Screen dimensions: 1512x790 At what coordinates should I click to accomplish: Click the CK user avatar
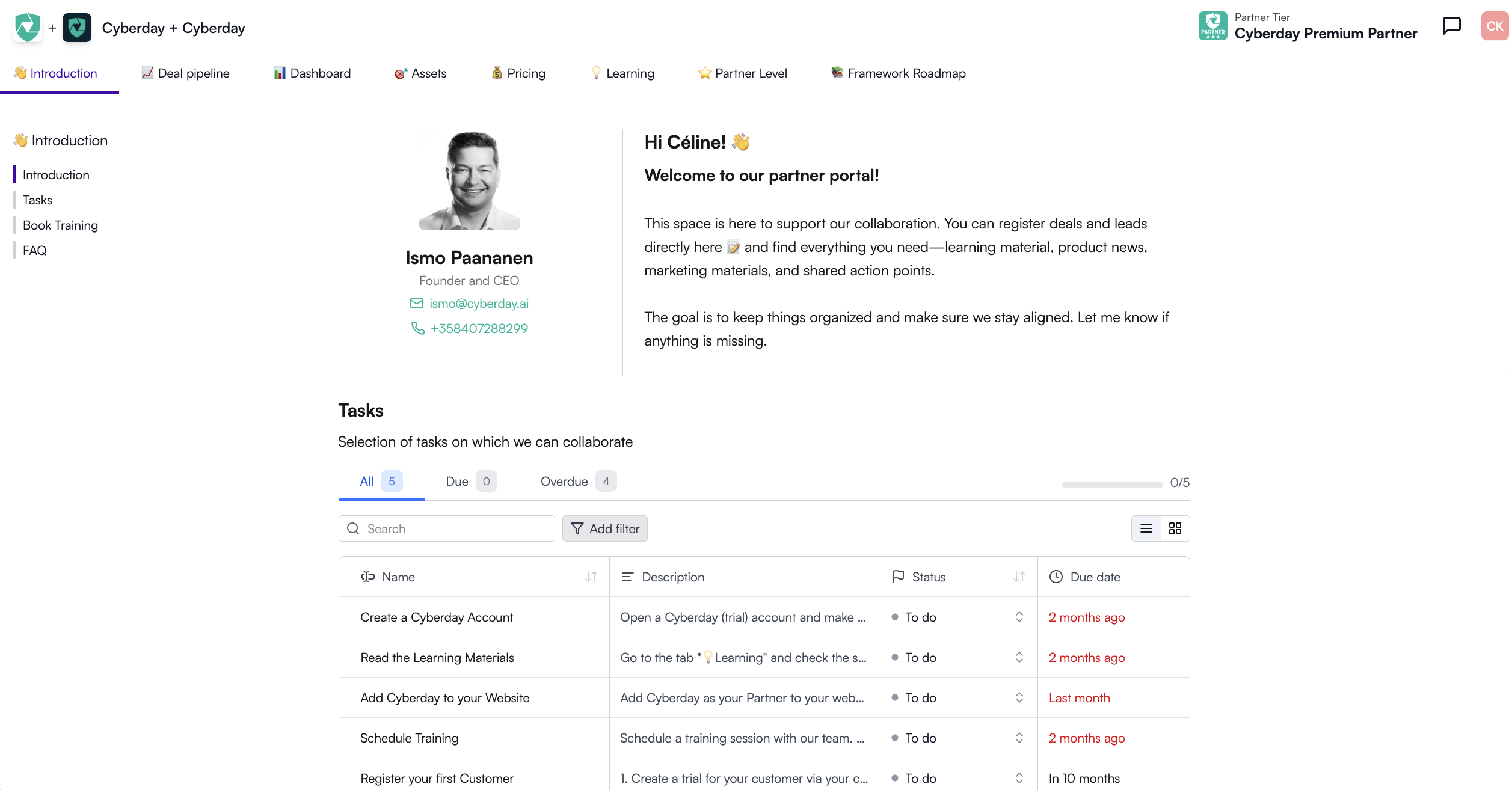point(1494,26)
